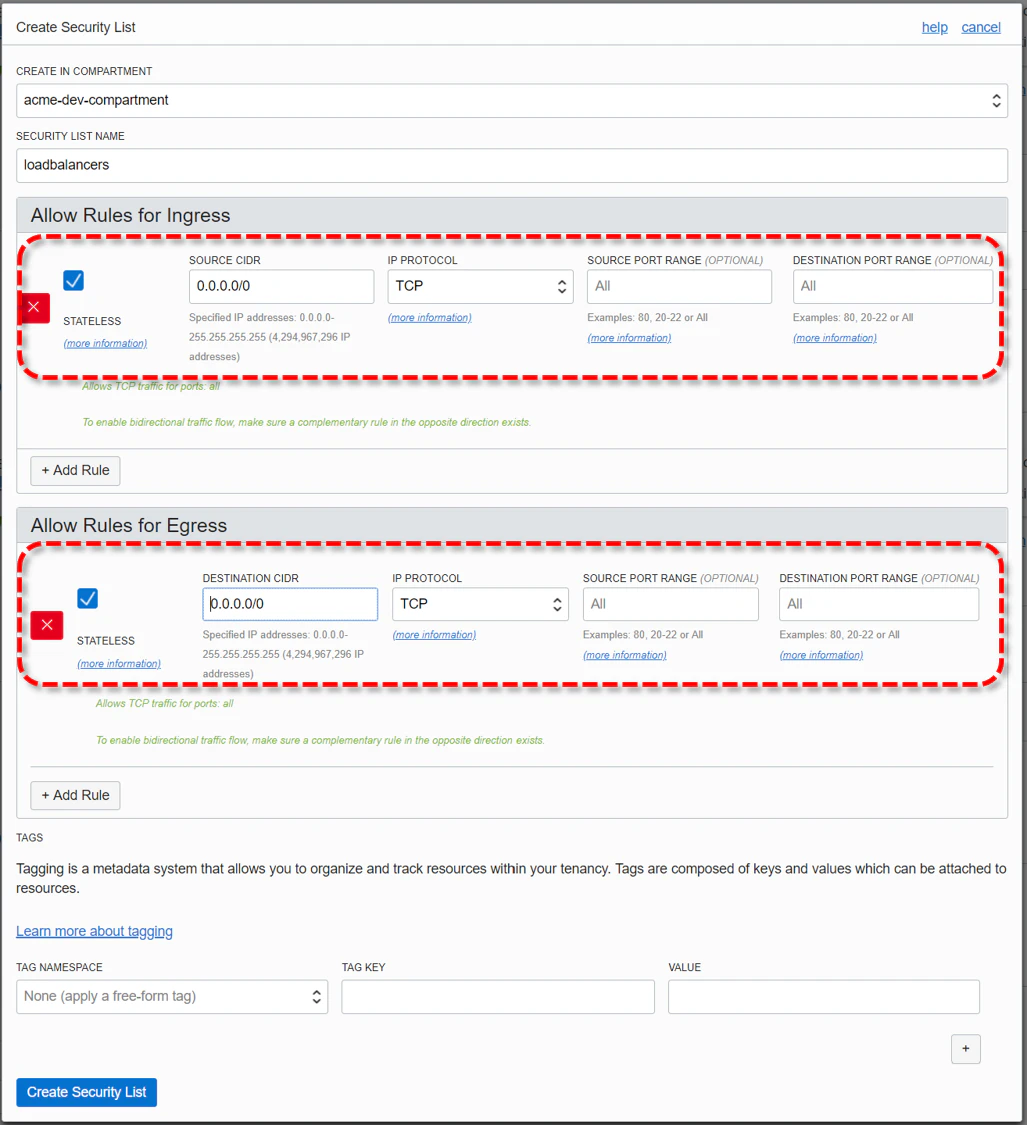Open more information under egress Stateless
1027x1125 pixels.
point(119,664)
